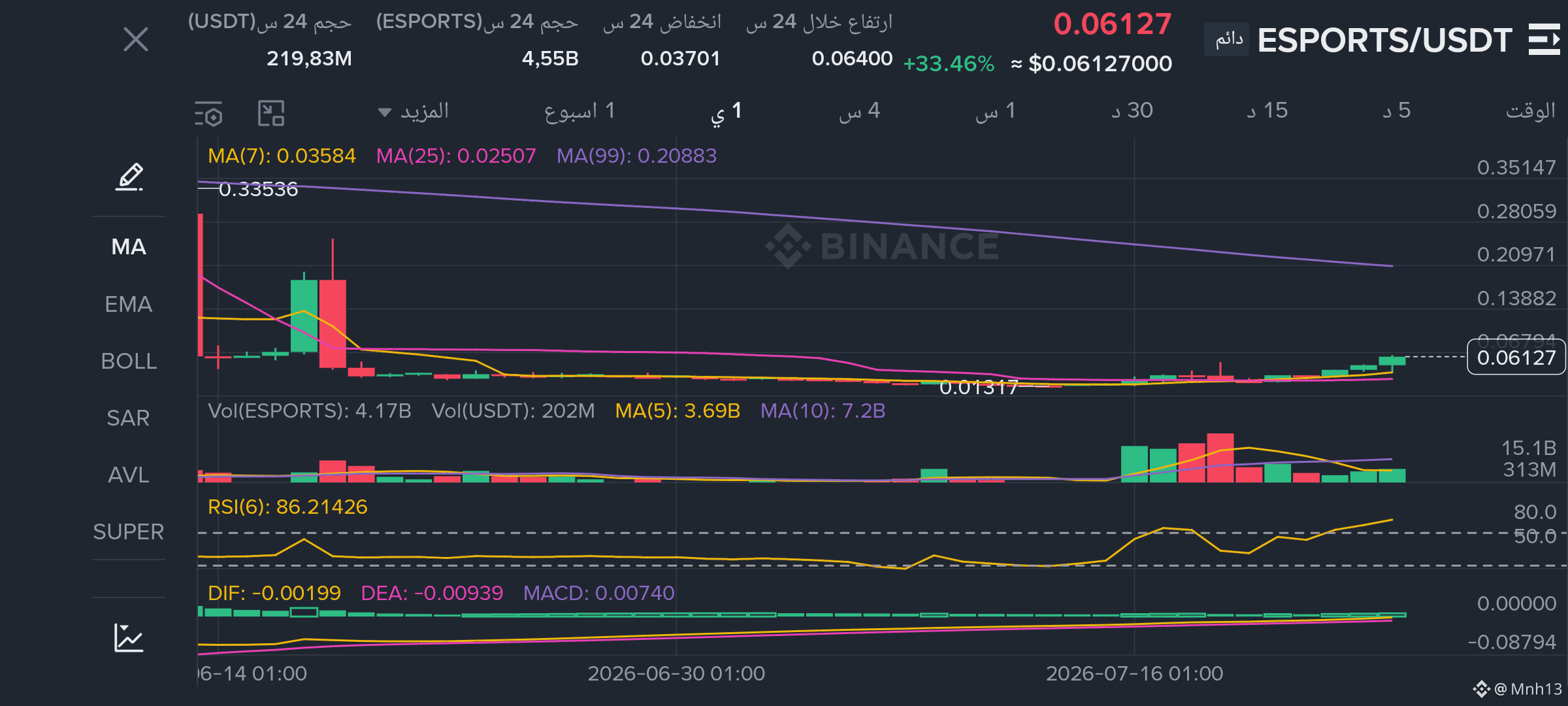Viewport: 1568px width, 706px height.
Task: Click the MA(99): 0.20883 label
Action: pyautogui.click(x=637, y=156)
